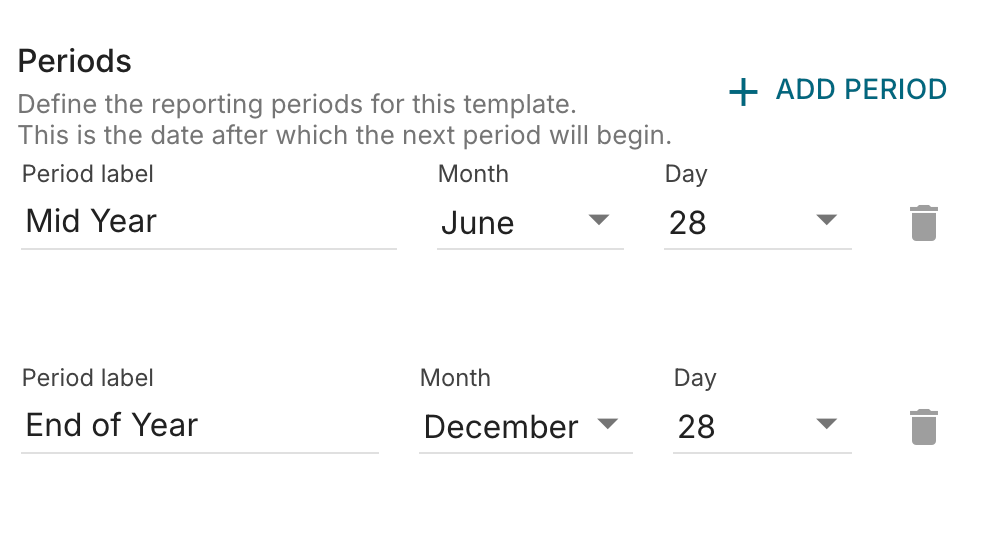Image resolution: width=996 pixels, height=554 pixels.
Task: Focus the End of Year period label field
Action: click(x=200, y=426)
